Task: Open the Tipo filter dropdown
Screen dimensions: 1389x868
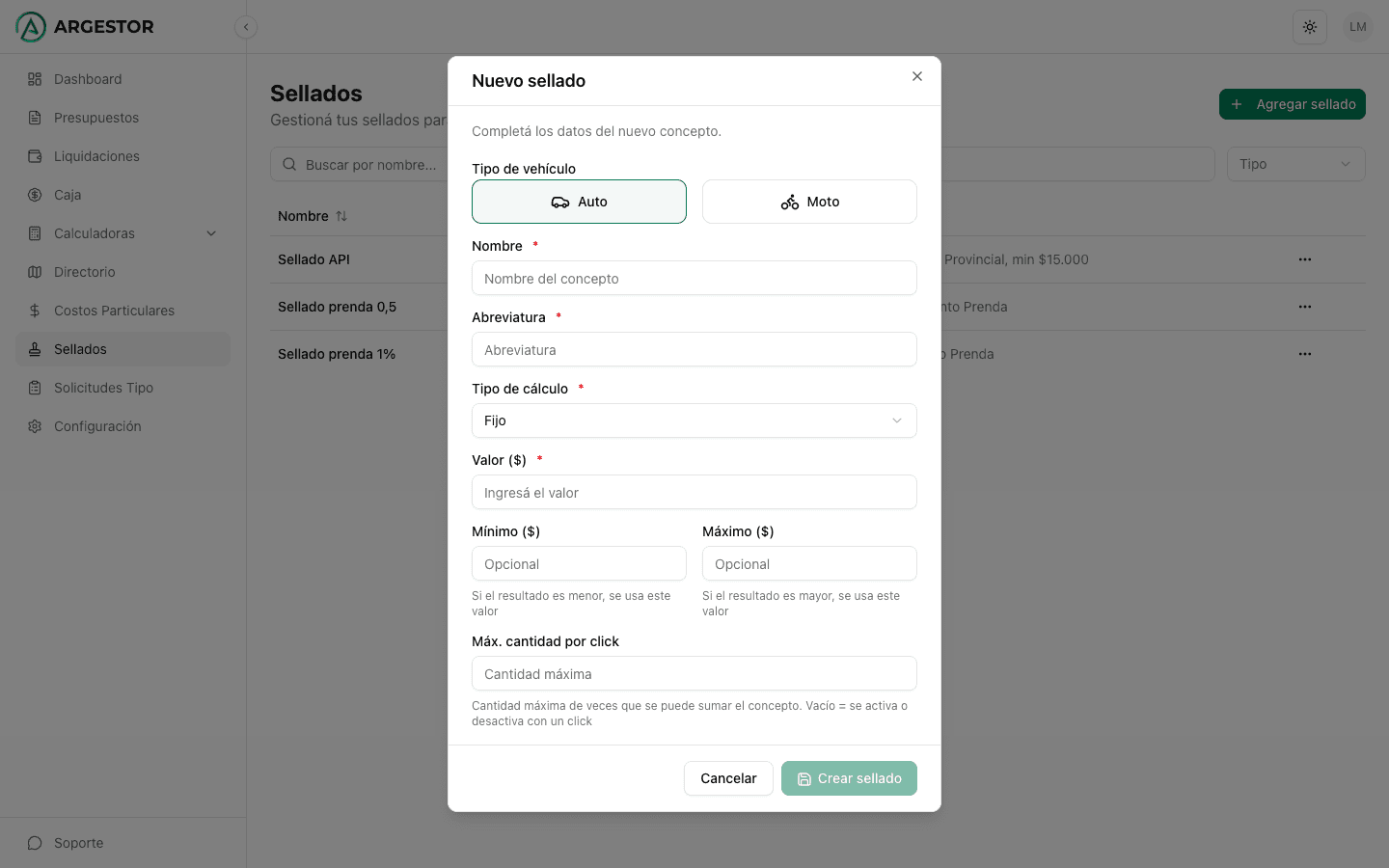Action: (x=1294, y=164)
